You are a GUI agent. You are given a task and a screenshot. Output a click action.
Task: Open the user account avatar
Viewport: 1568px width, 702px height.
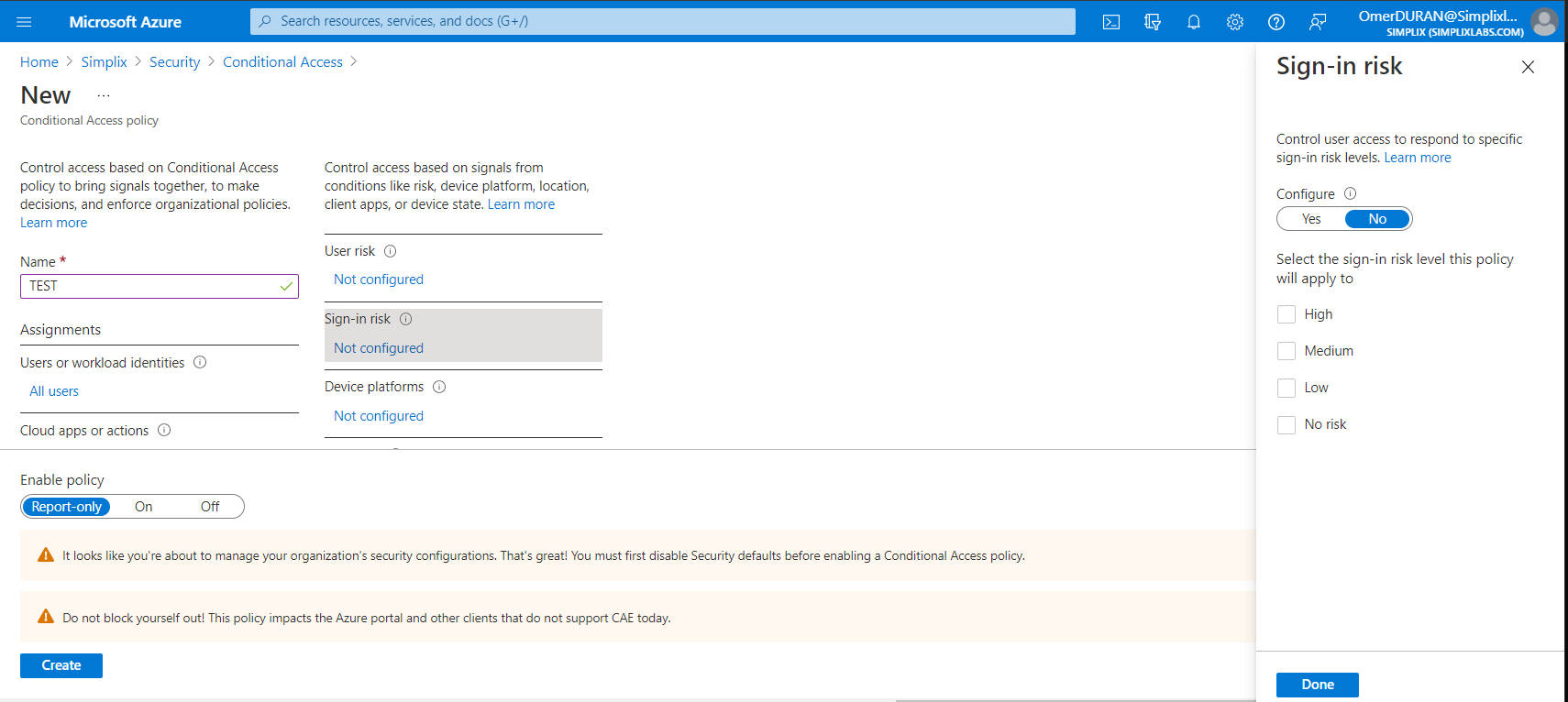coord(1544,21)
